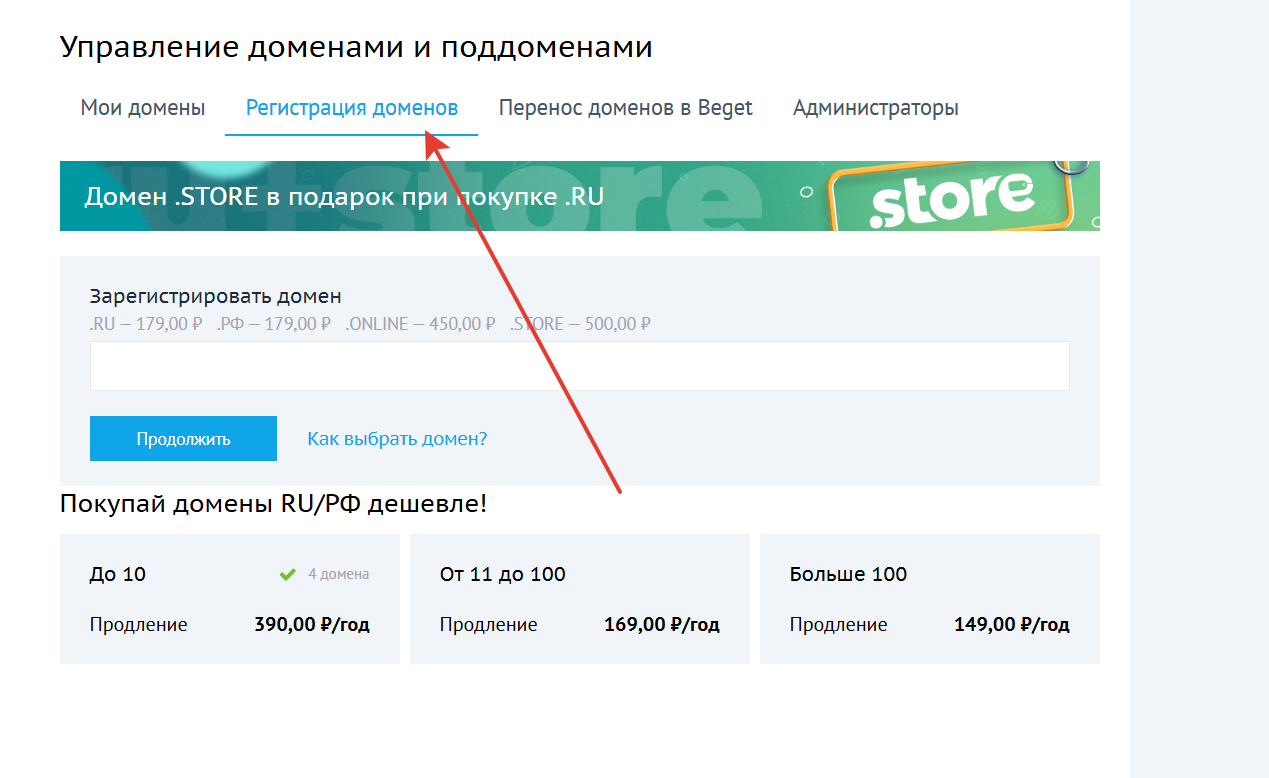Click the 149,00 ₽/год renewal price
Image resolution: width=1269 pixels, height=778 pixels.
[1011, 625]
